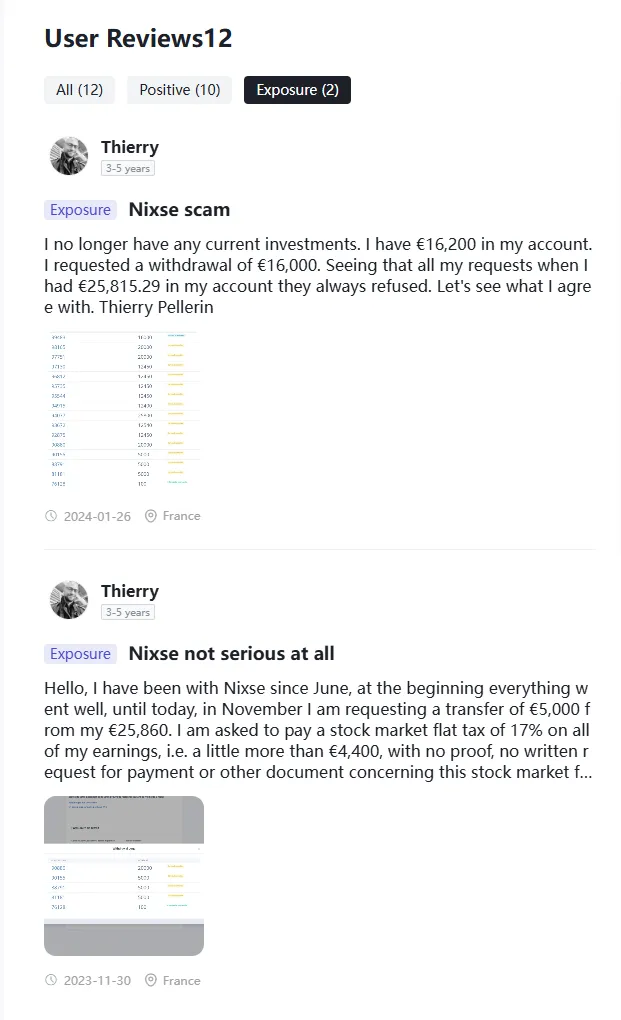Click Exposure tag beside Nixse not serious

(x=81, y=654)
